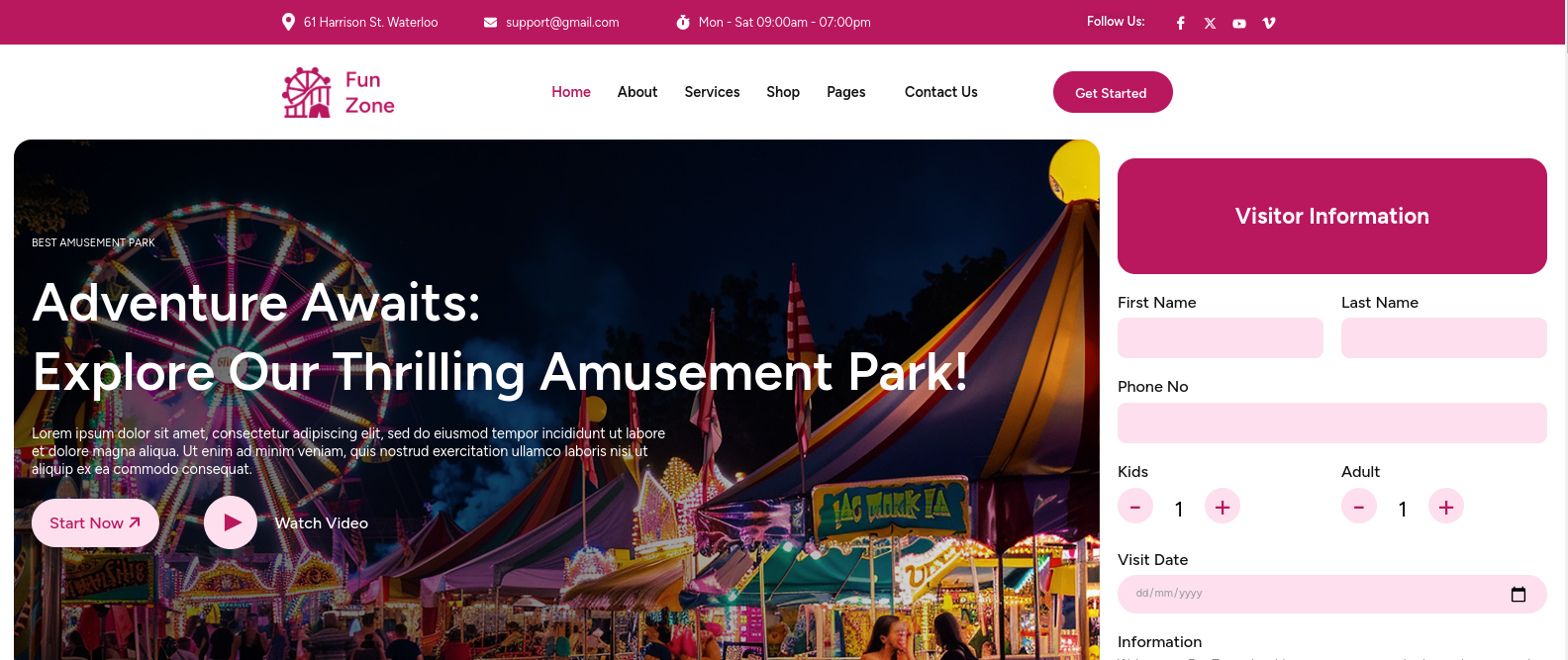
Task: Click the envelope icon beside support email
Action: tap(490, 22)
